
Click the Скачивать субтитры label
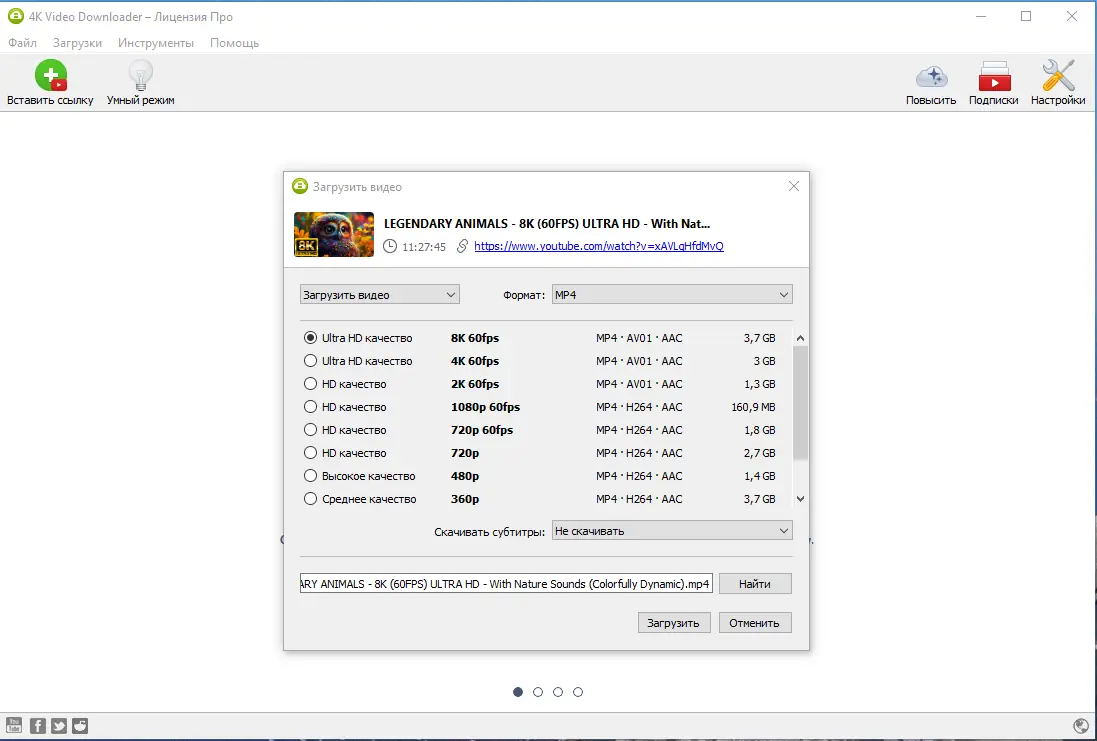489,532
